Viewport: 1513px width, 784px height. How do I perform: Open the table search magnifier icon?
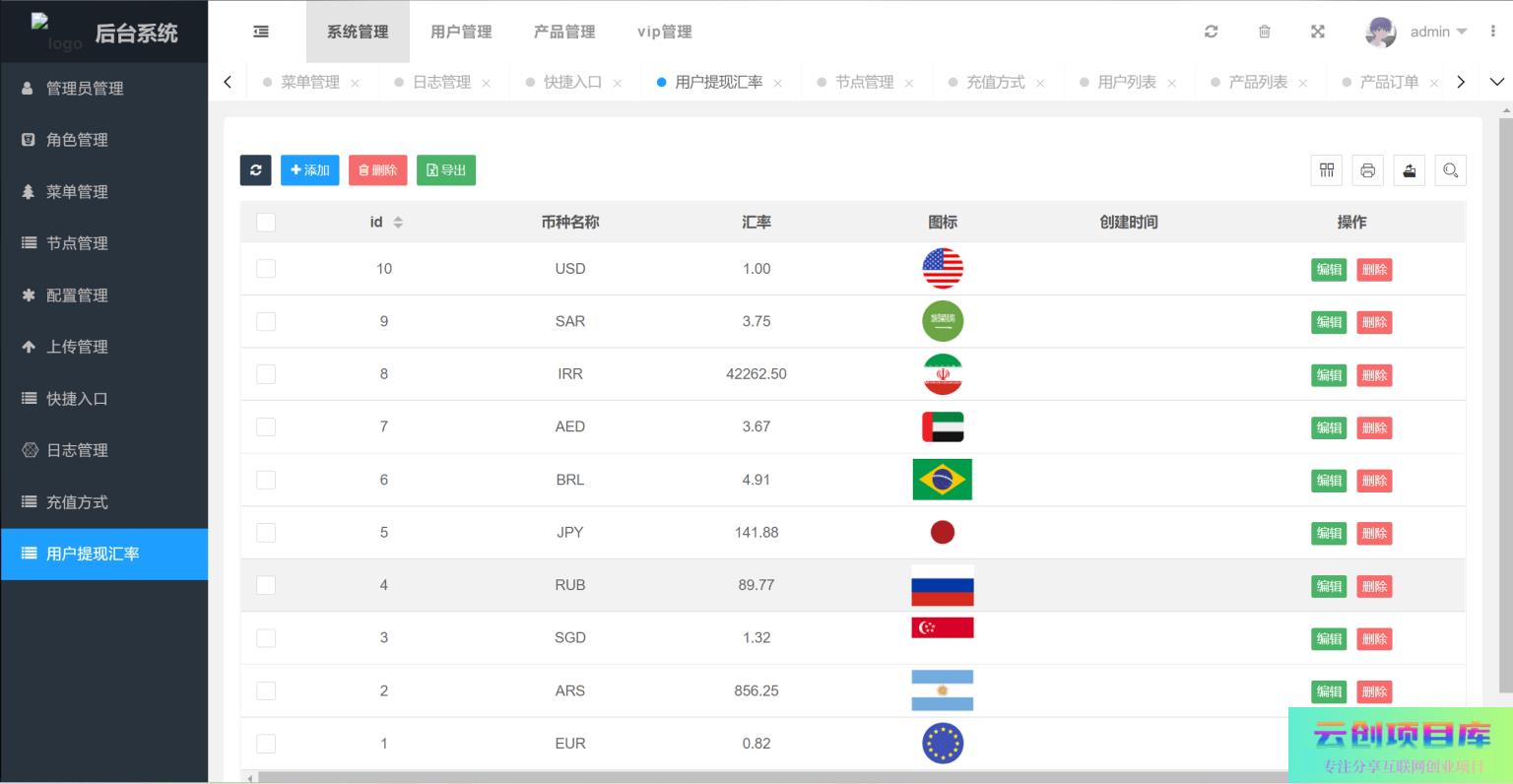point(1450,170)
